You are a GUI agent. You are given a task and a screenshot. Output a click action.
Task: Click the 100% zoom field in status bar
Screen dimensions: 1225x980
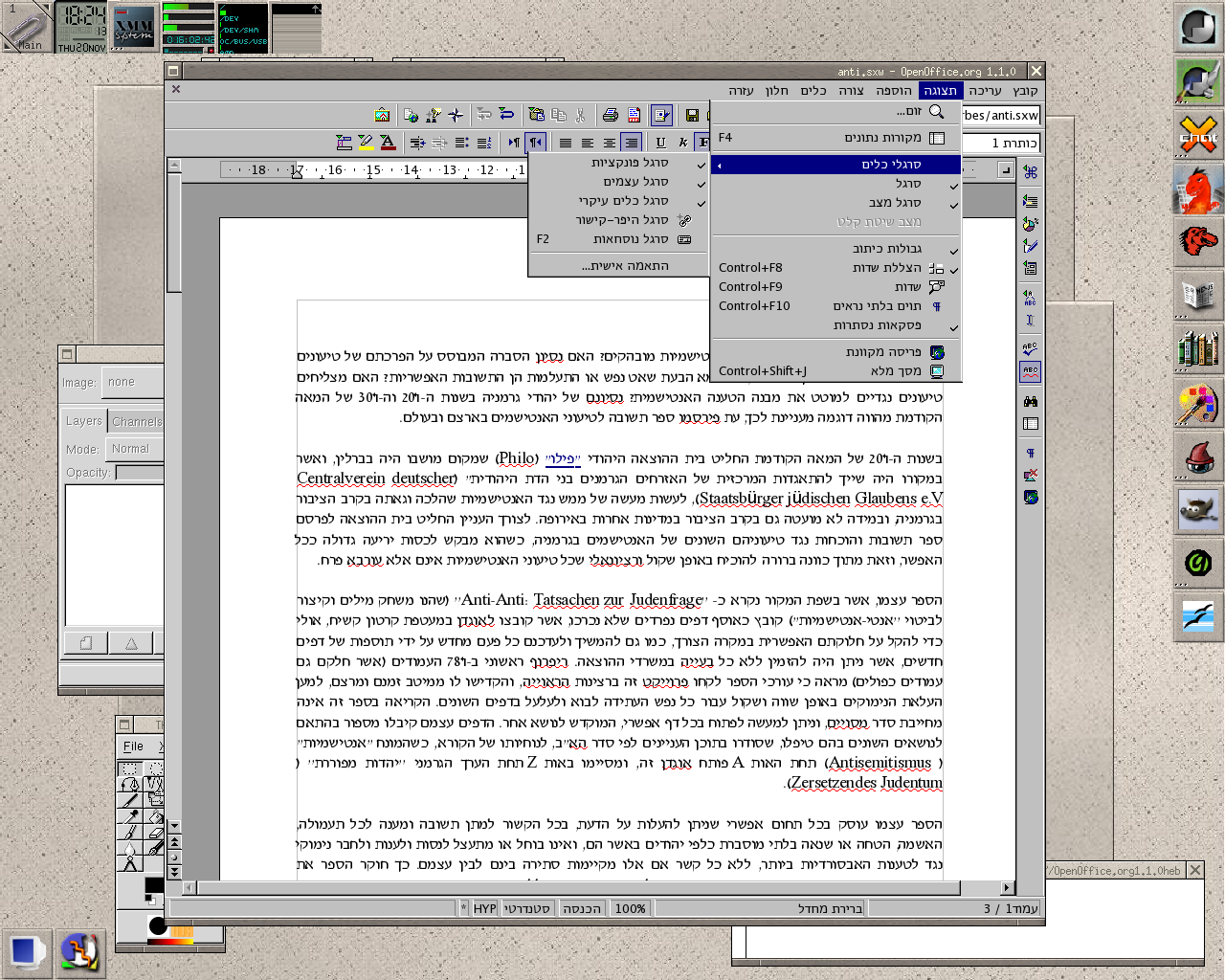(630, 908)
